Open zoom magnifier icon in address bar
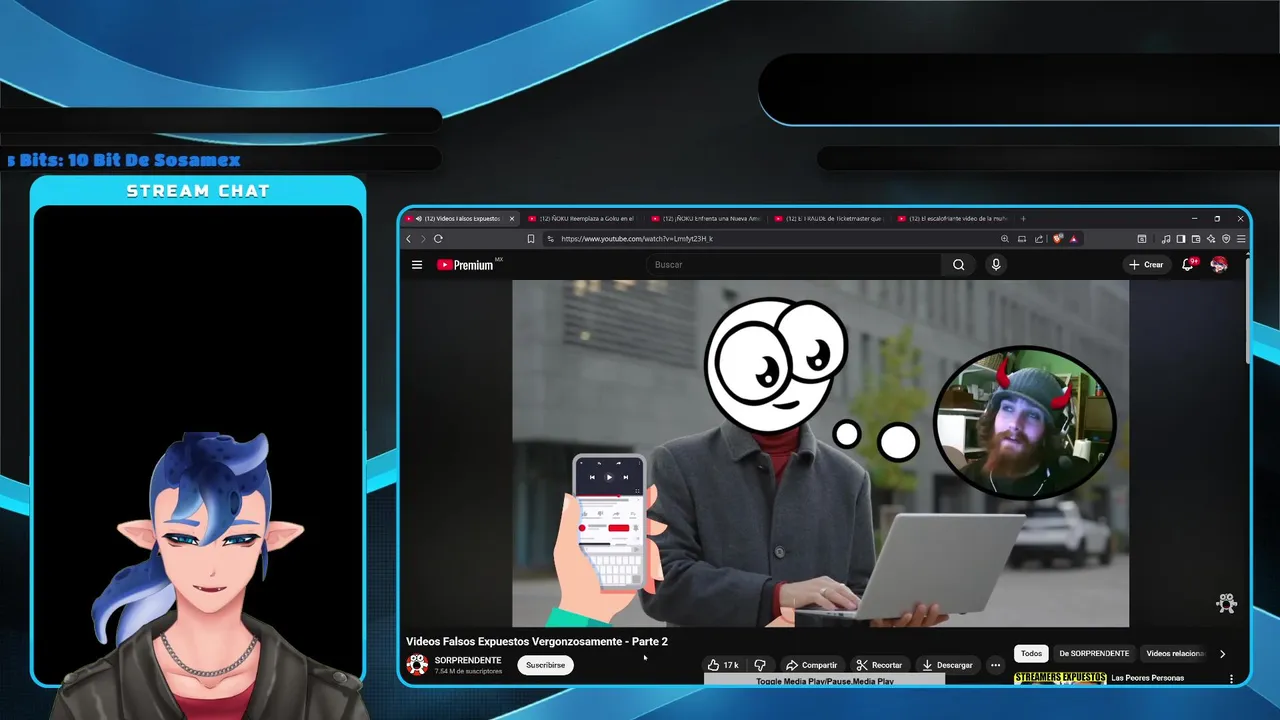The height and width of the screenshot is (720, 1280). (x=1005, y=239)
